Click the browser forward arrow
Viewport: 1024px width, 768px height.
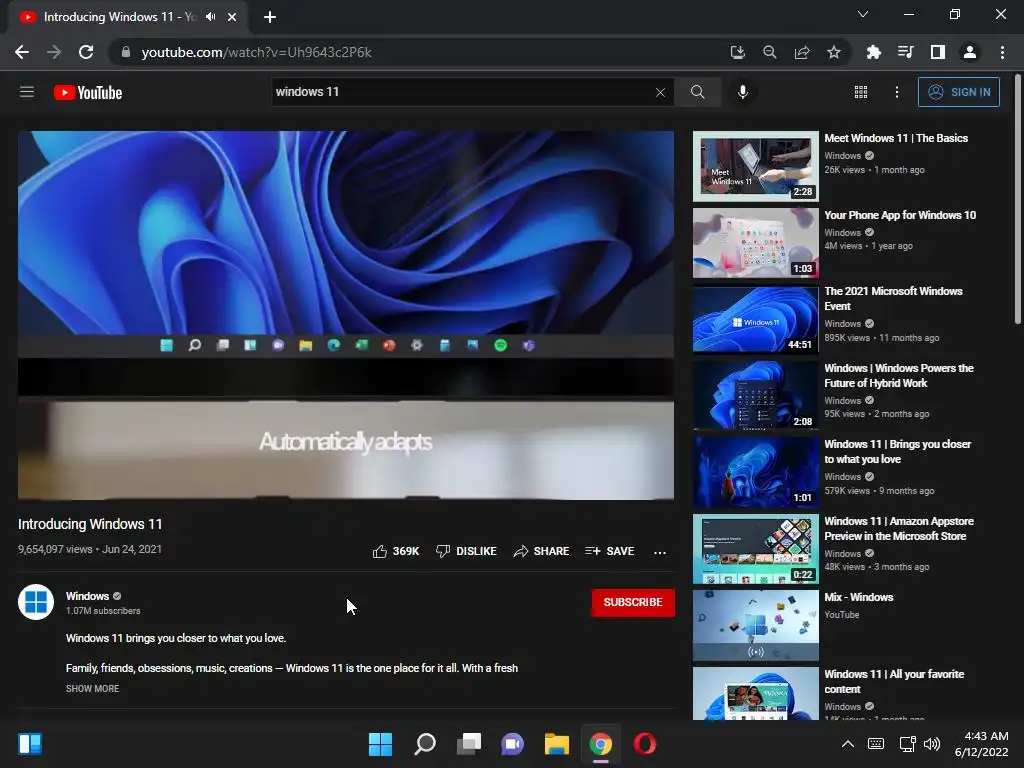click(x=54, y=52)
